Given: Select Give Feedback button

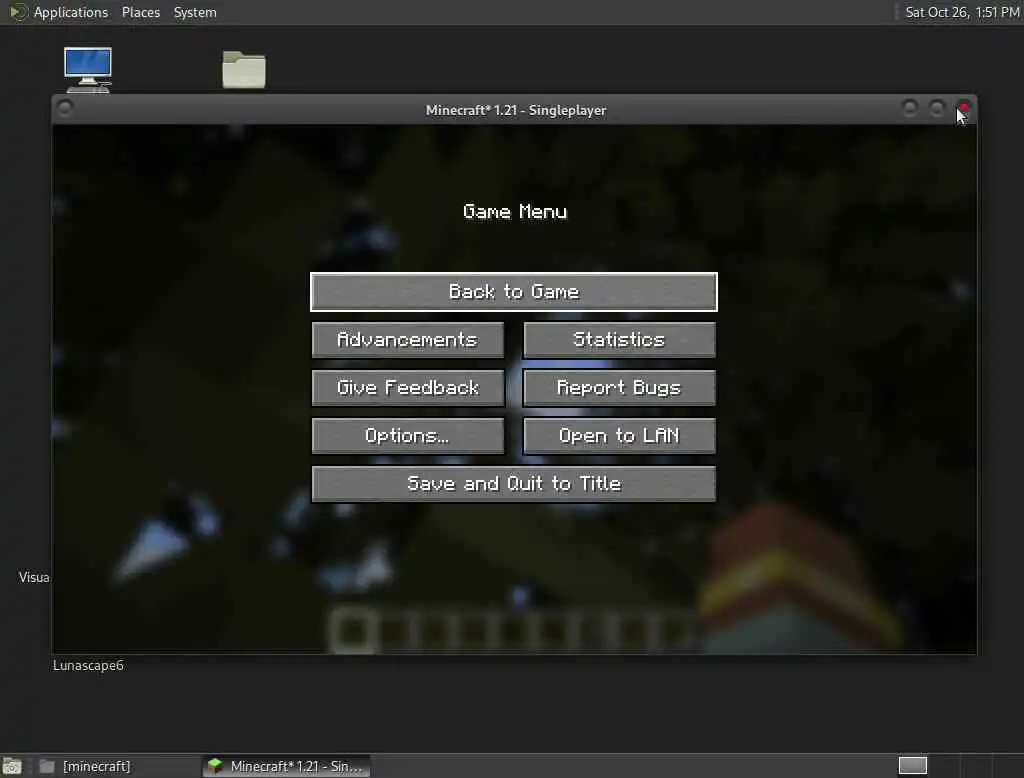Looking at the screenshot, I should pyautogui.click(x=408, y=388).
